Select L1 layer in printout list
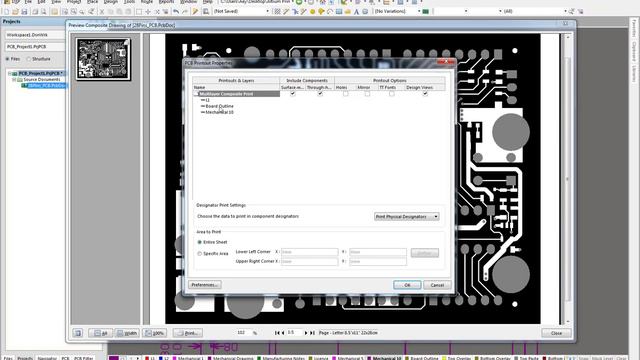Viewport: 640px width, 360px height. pos(207,100)
